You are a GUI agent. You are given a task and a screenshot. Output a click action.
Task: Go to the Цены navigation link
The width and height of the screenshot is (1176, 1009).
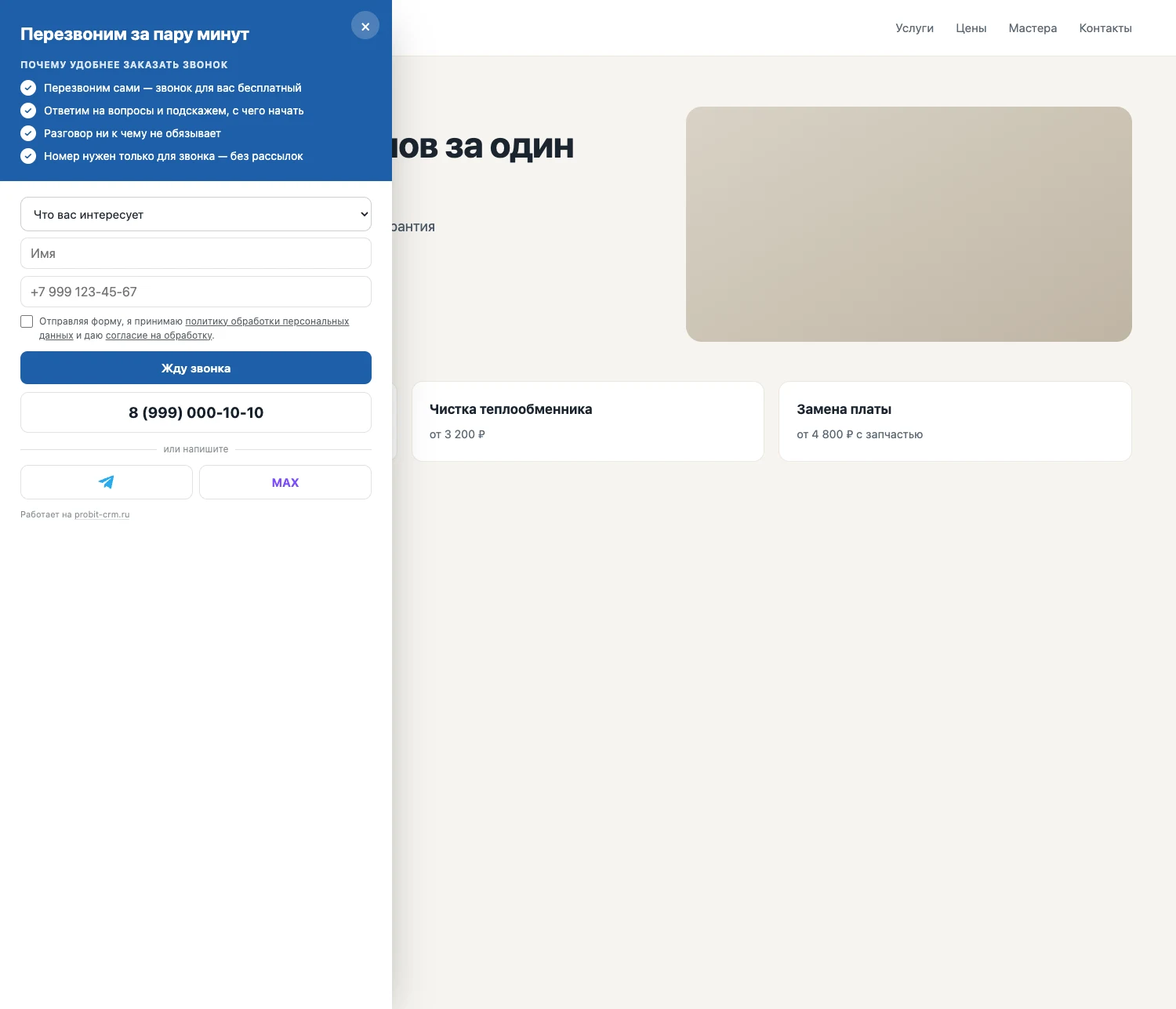pos(971,28)
